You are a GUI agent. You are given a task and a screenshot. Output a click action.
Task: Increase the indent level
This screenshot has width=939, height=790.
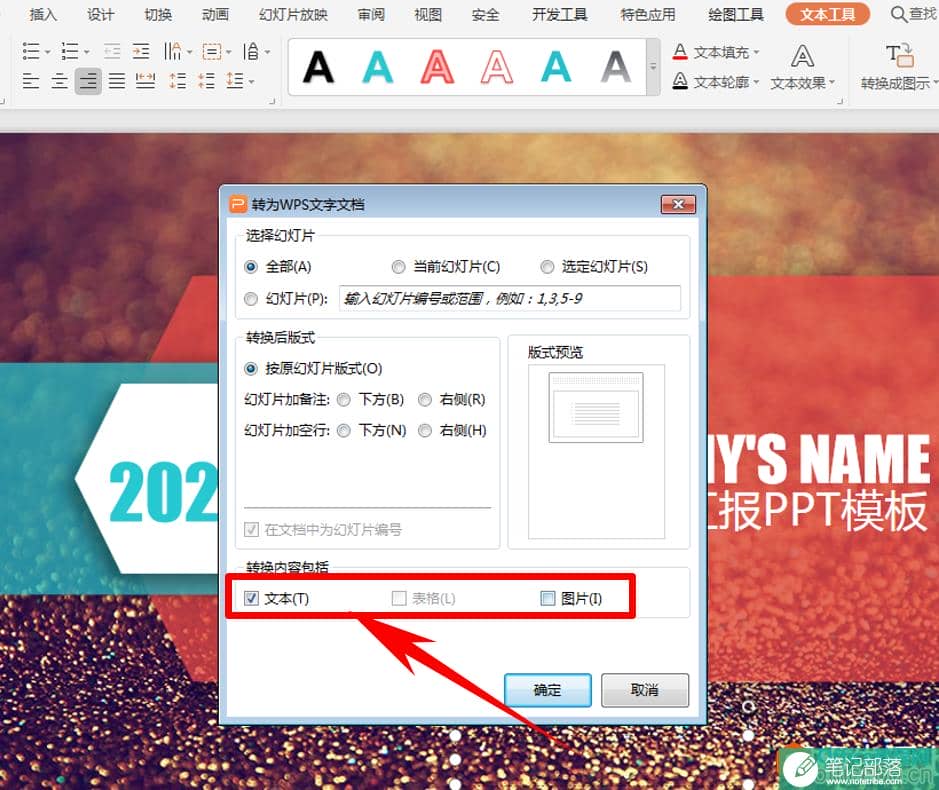[x=141, y=52]
